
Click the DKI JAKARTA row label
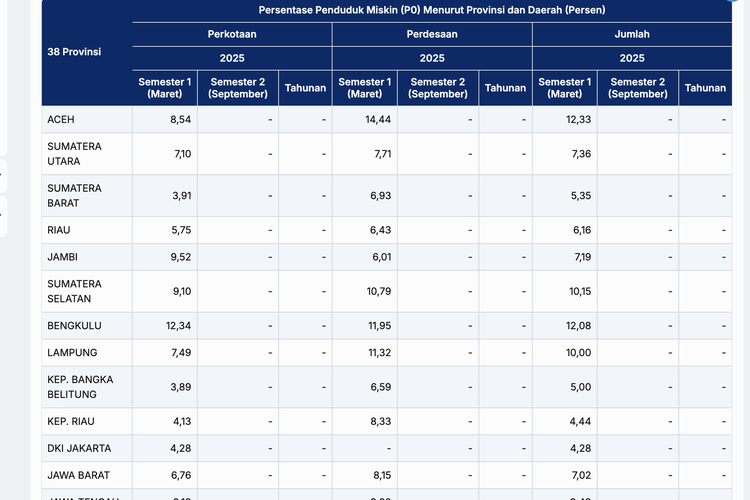(79, 448)
